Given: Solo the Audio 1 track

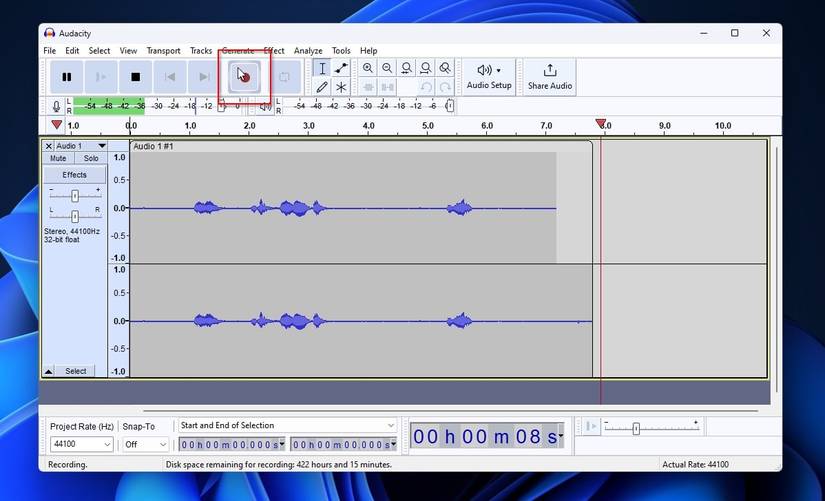Looking at the screenshot, I should pyautogui.click(x=91, y=158).
